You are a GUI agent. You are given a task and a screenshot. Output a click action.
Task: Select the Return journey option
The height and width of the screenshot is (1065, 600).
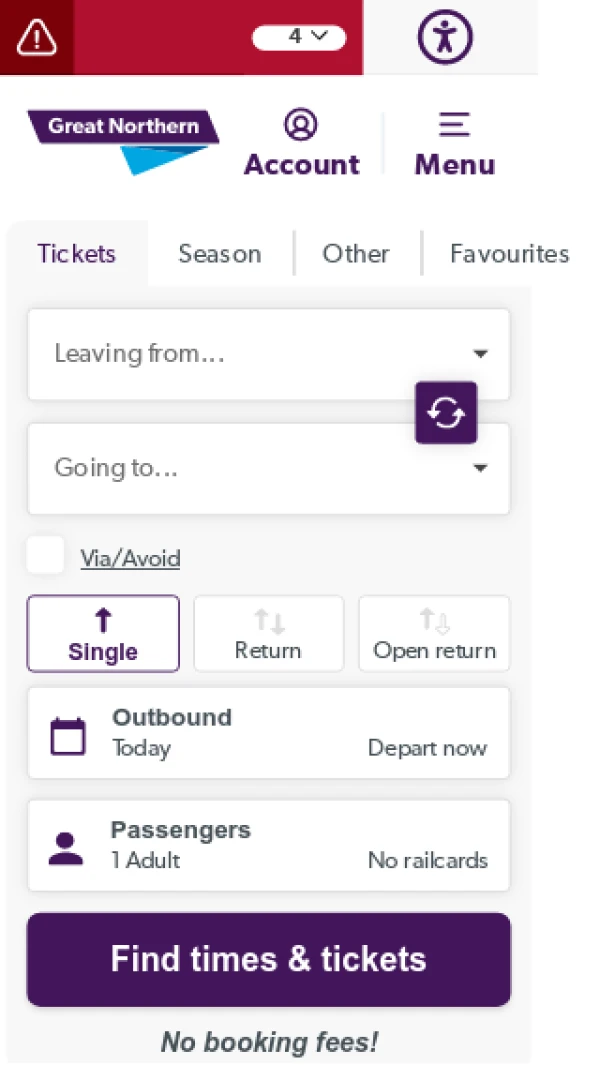point(268,634)
